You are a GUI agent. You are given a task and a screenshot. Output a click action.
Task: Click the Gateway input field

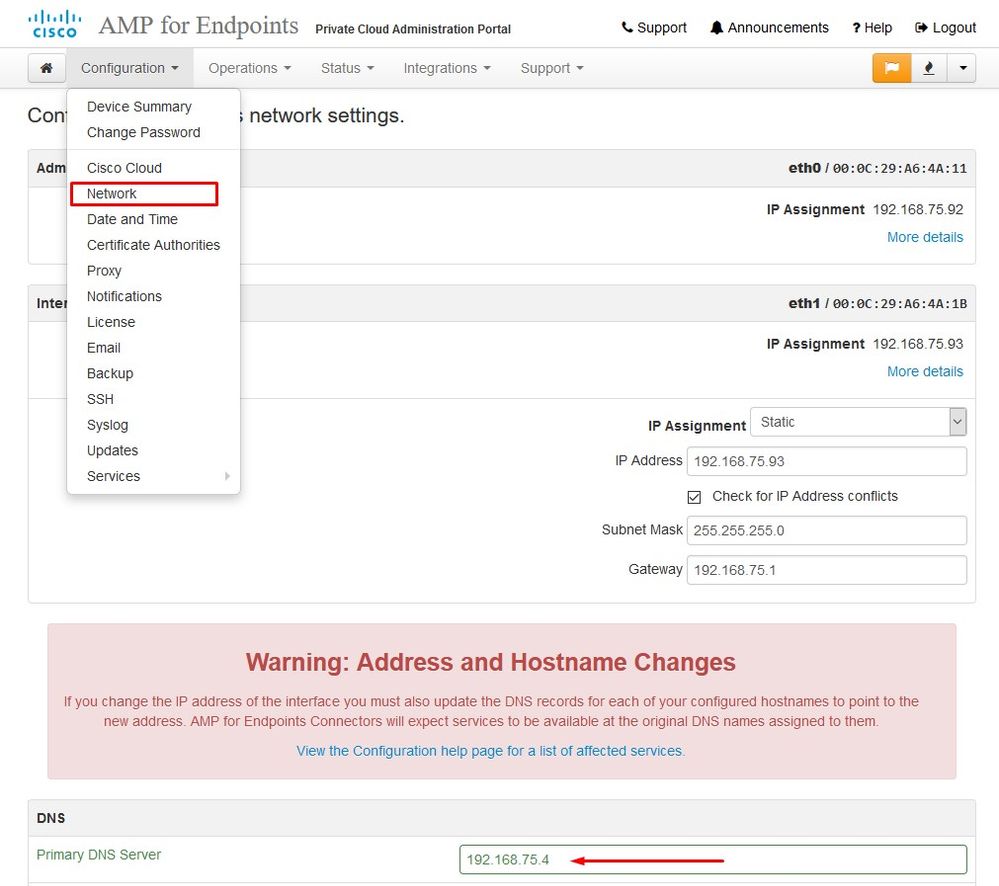click(826, 570)
